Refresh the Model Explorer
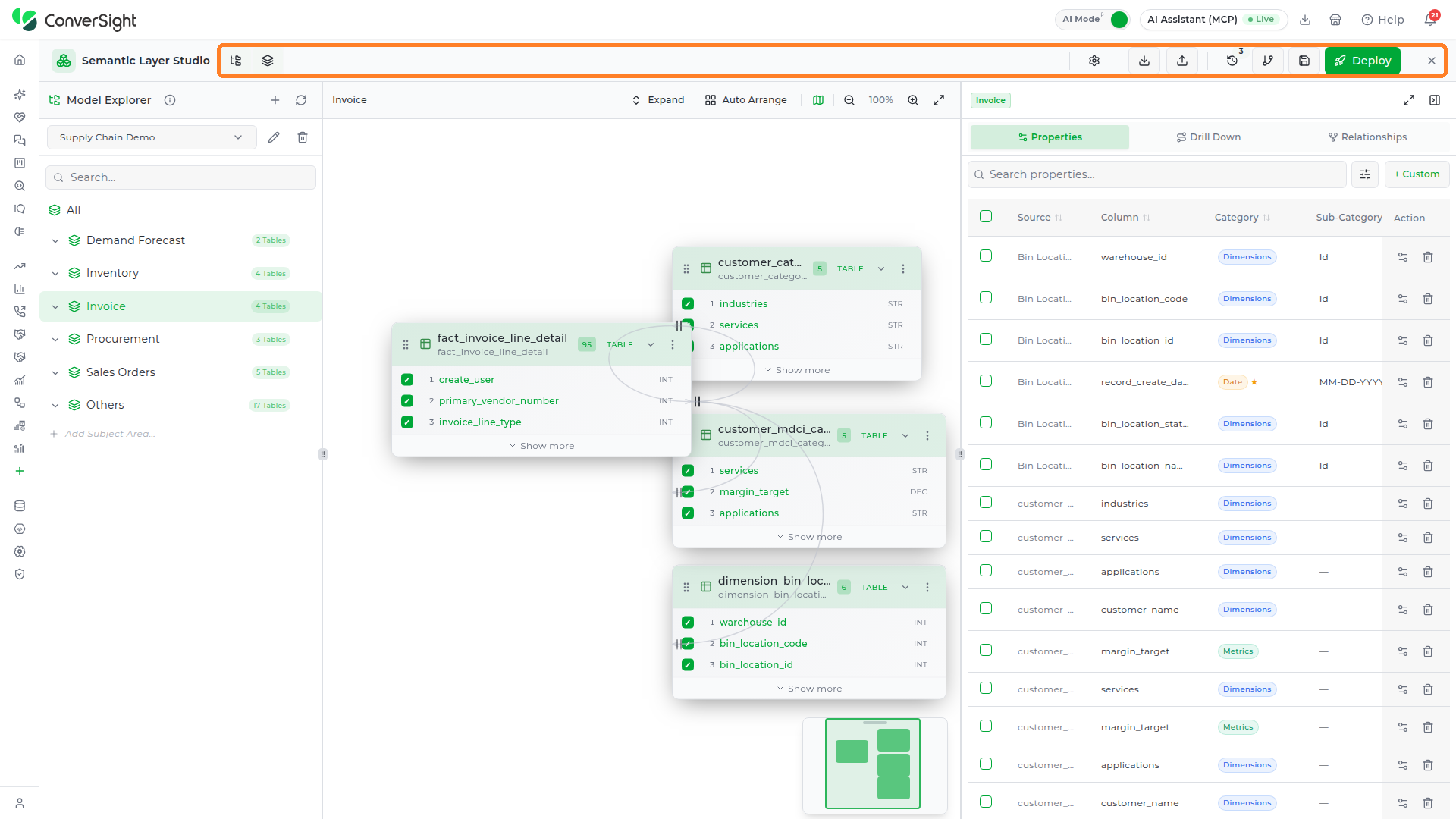The image size is (1456, 819). pyautogui.click(x=301, y=100)
